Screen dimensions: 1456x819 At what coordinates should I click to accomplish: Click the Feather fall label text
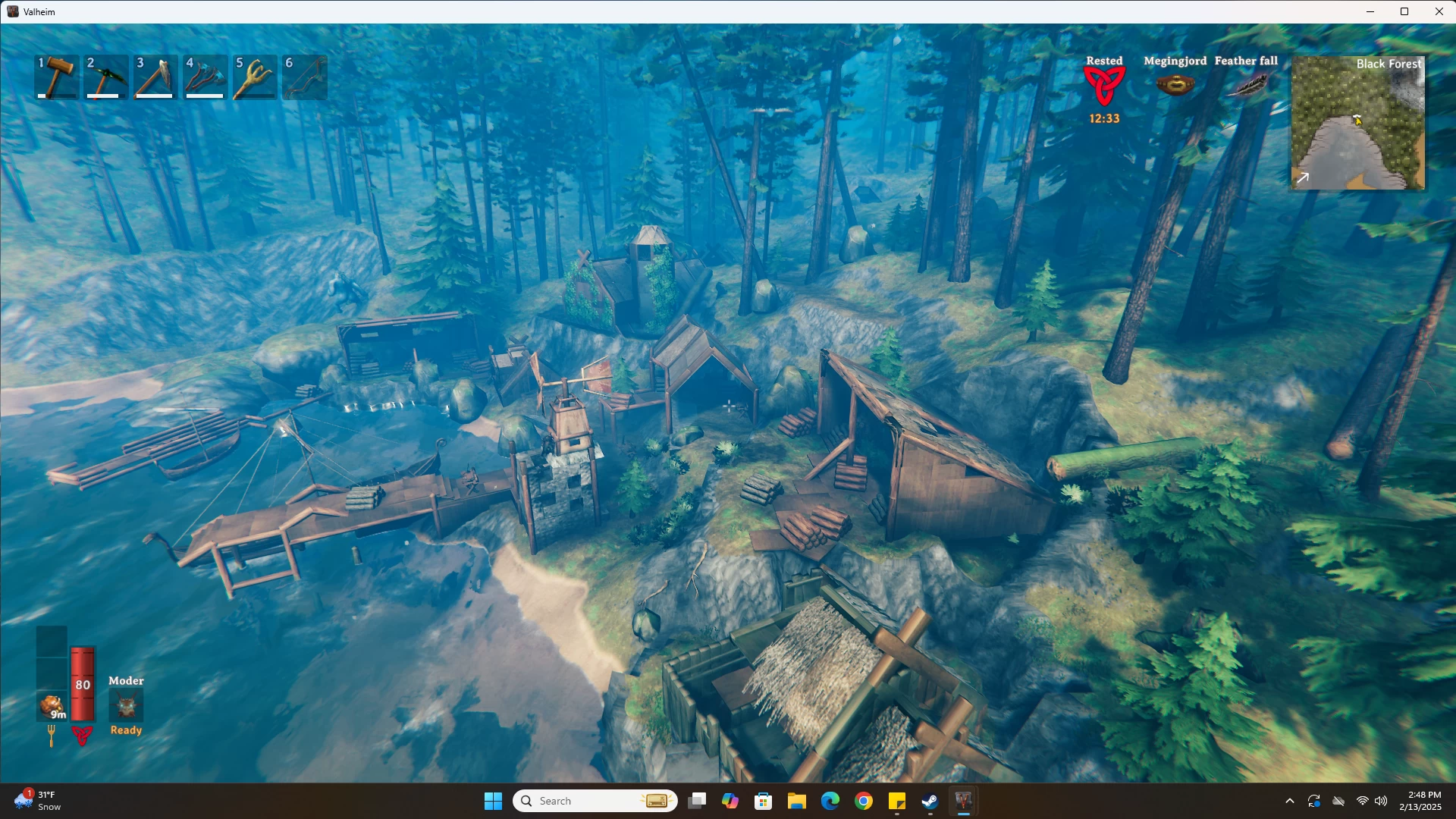[1246, 61]
